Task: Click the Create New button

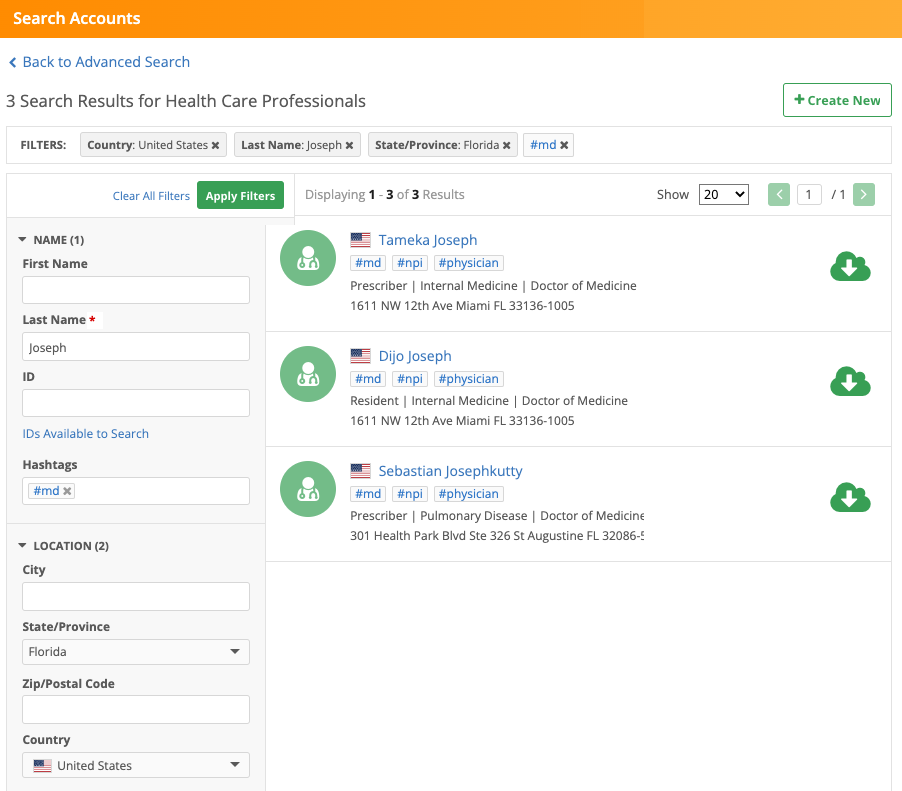Action: [x=837, y=100]
